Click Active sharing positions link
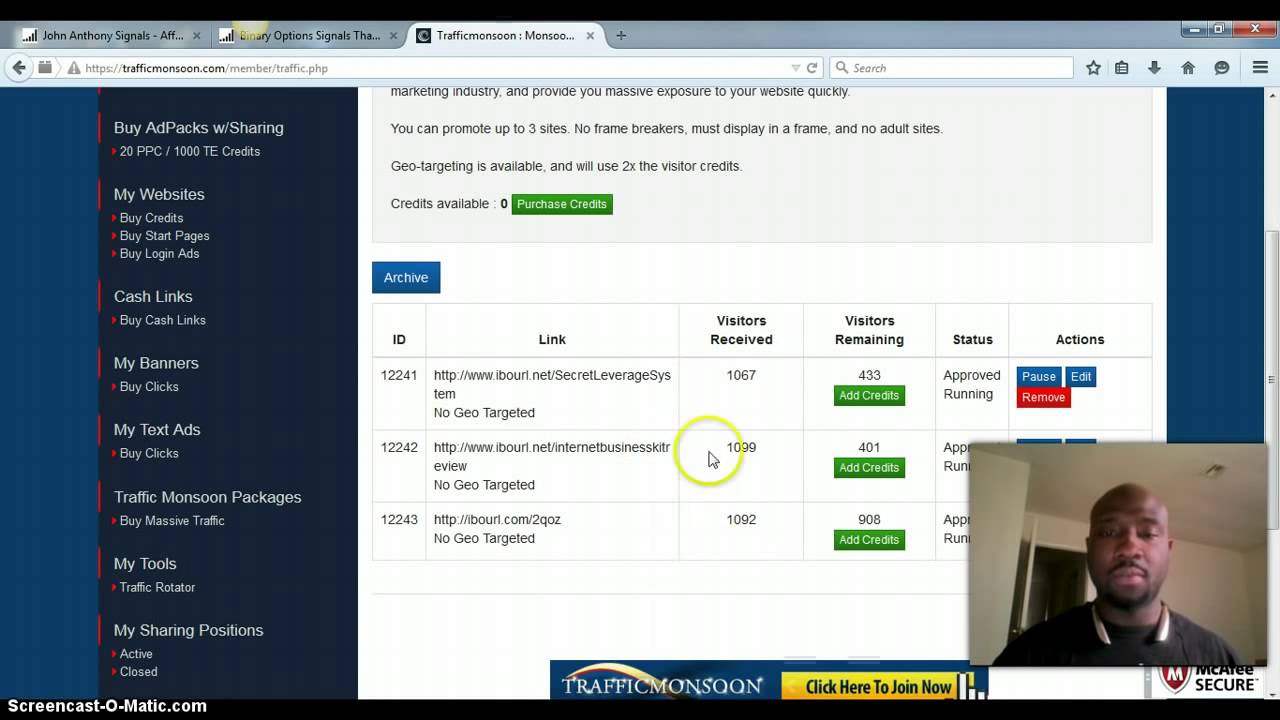 pos(136,654)
